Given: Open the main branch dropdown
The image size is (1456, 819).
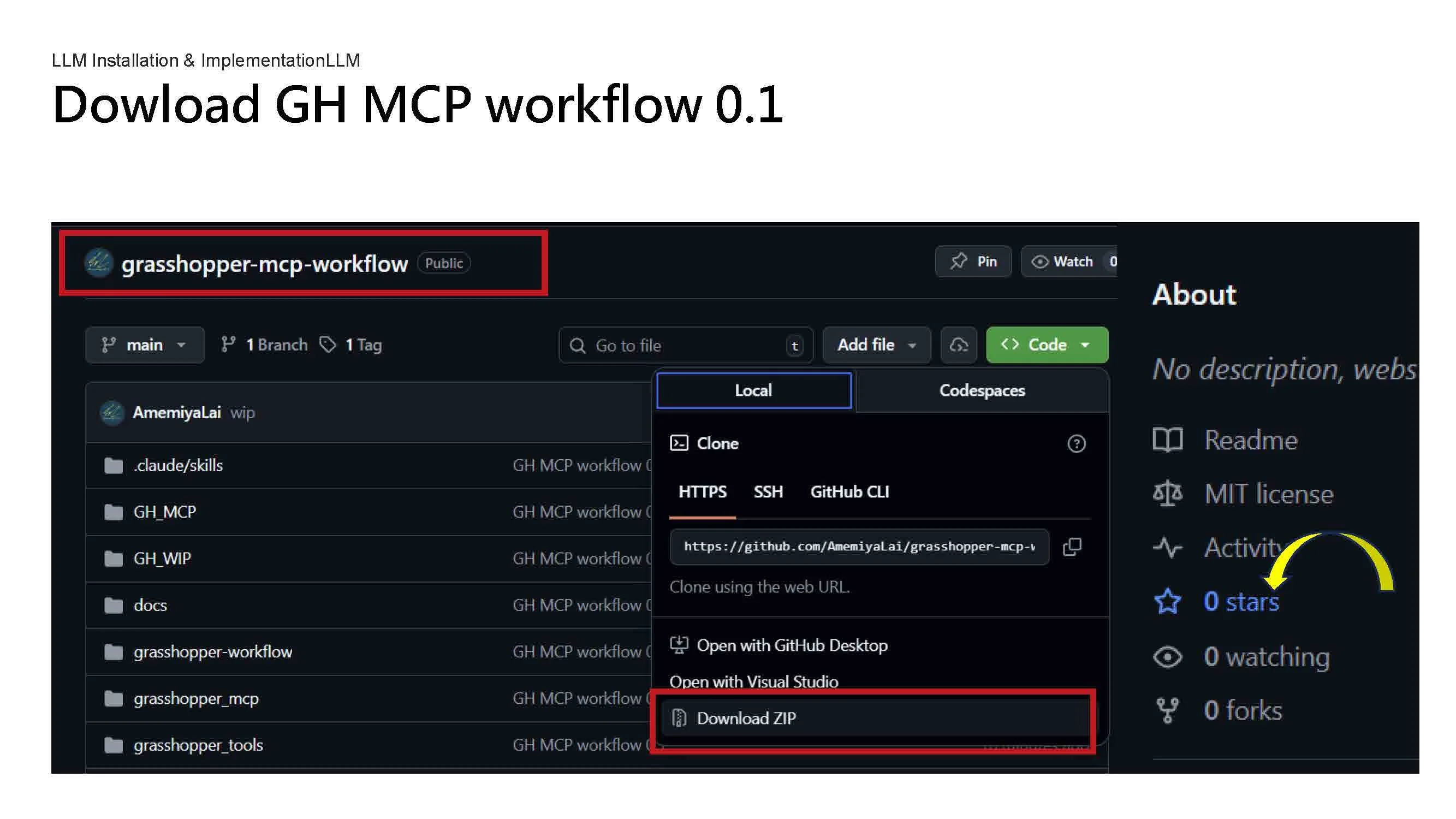Looking at the screenshot, I should [145, 345].
